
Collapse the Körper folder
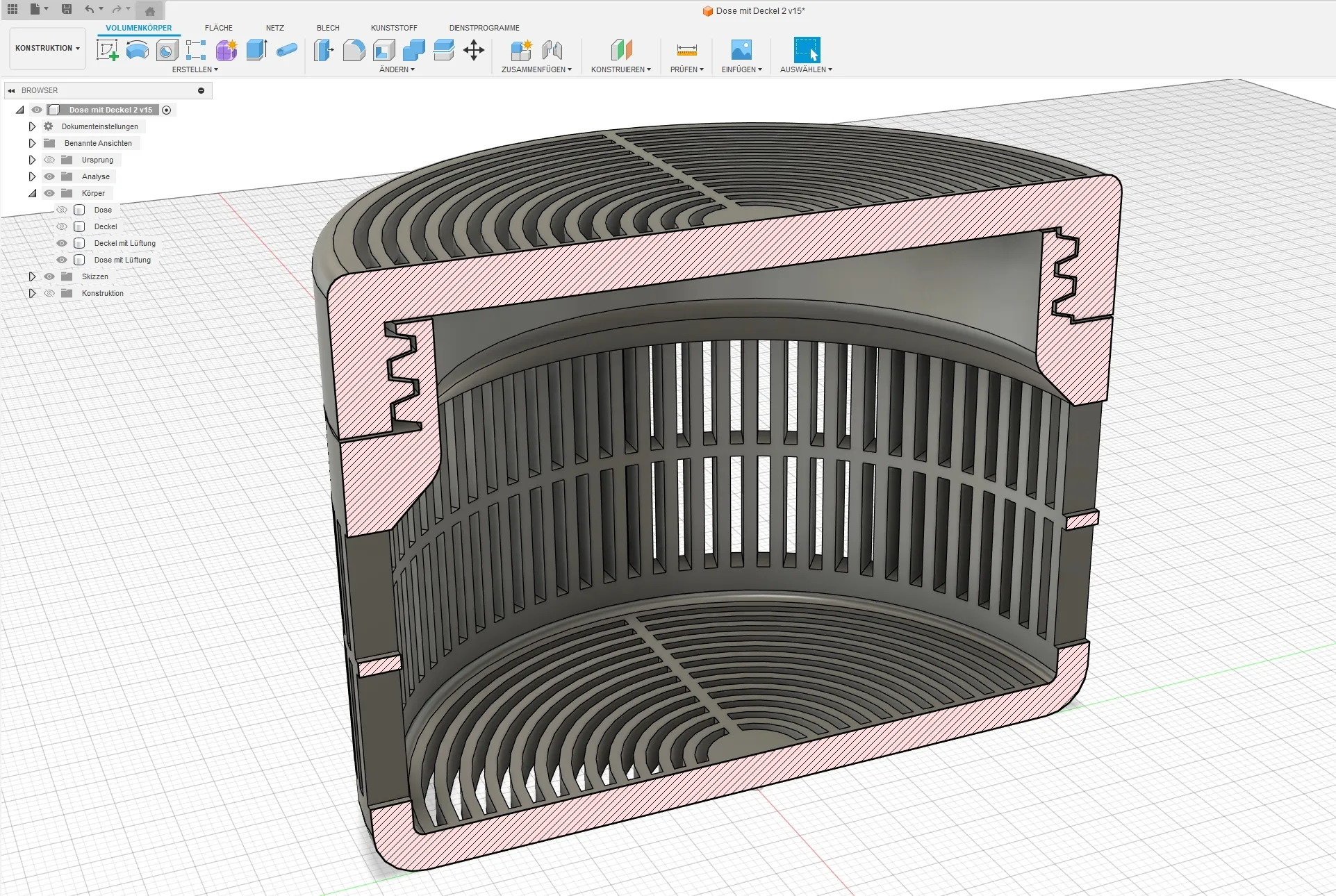(x=32, y=193)
